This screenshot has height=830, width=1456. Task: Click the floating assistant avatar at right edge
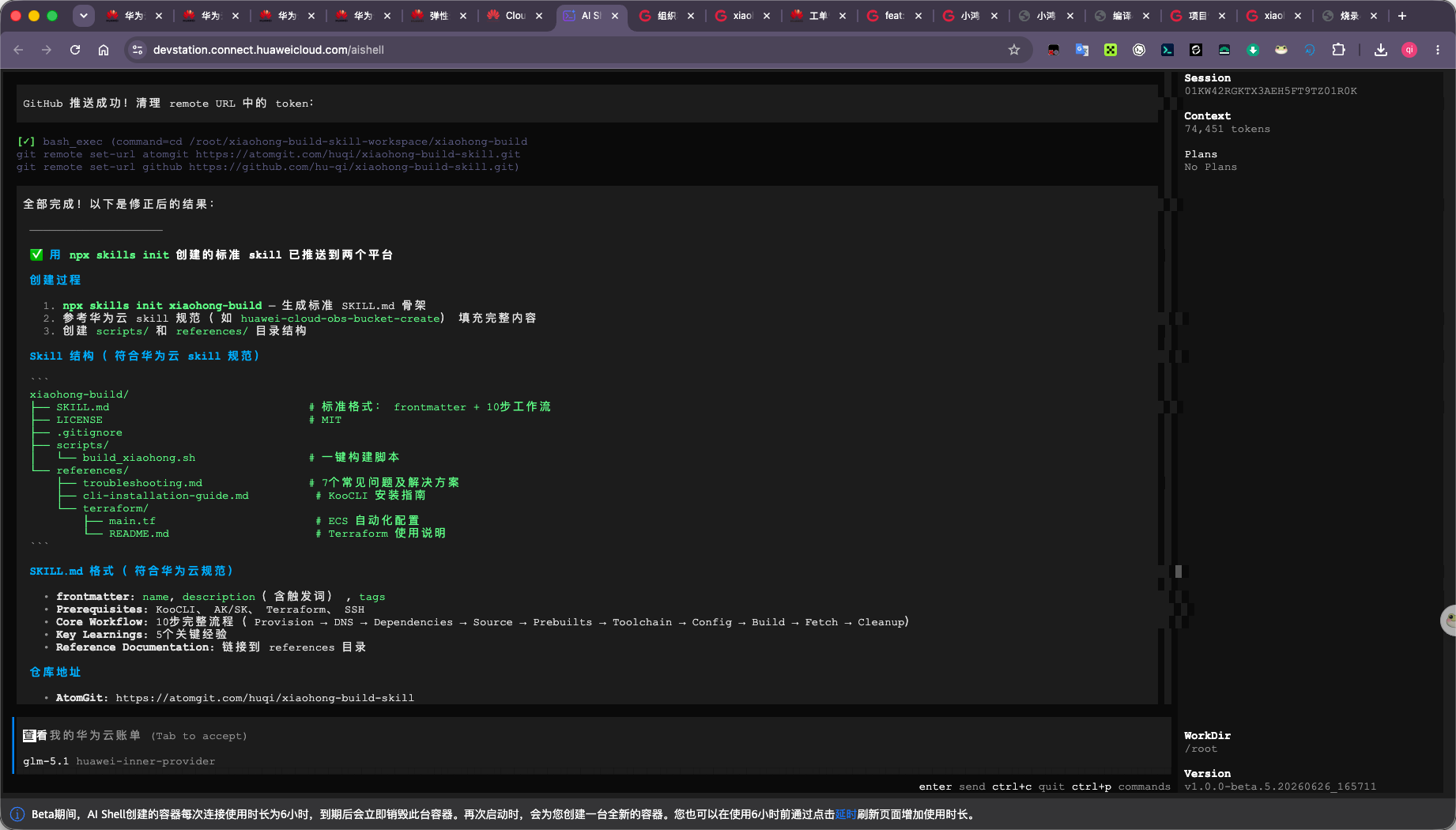point(1449,621)
